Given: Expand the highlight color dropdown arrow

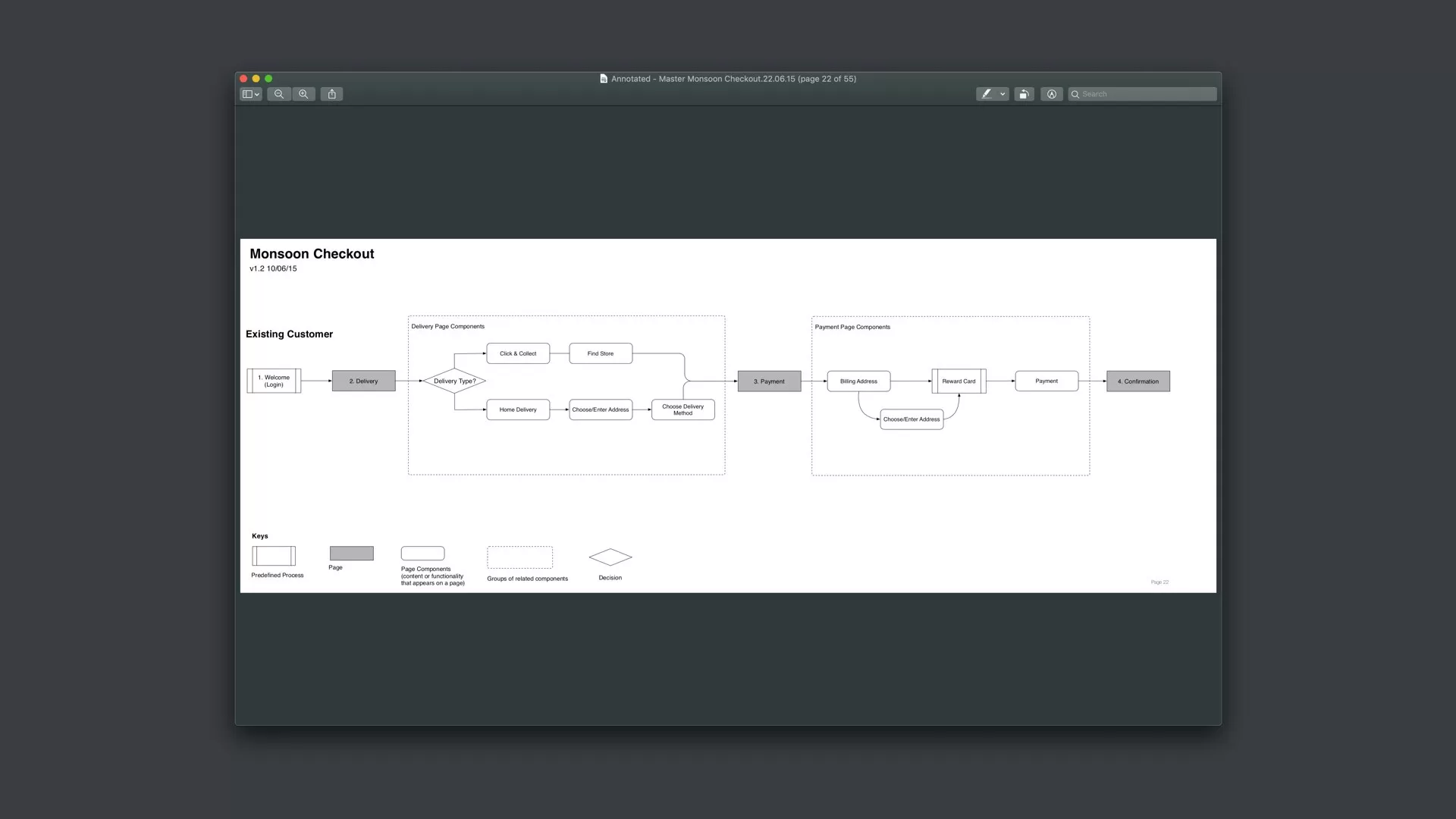Looking at the screenshot, I should [x=1003, y=94].
